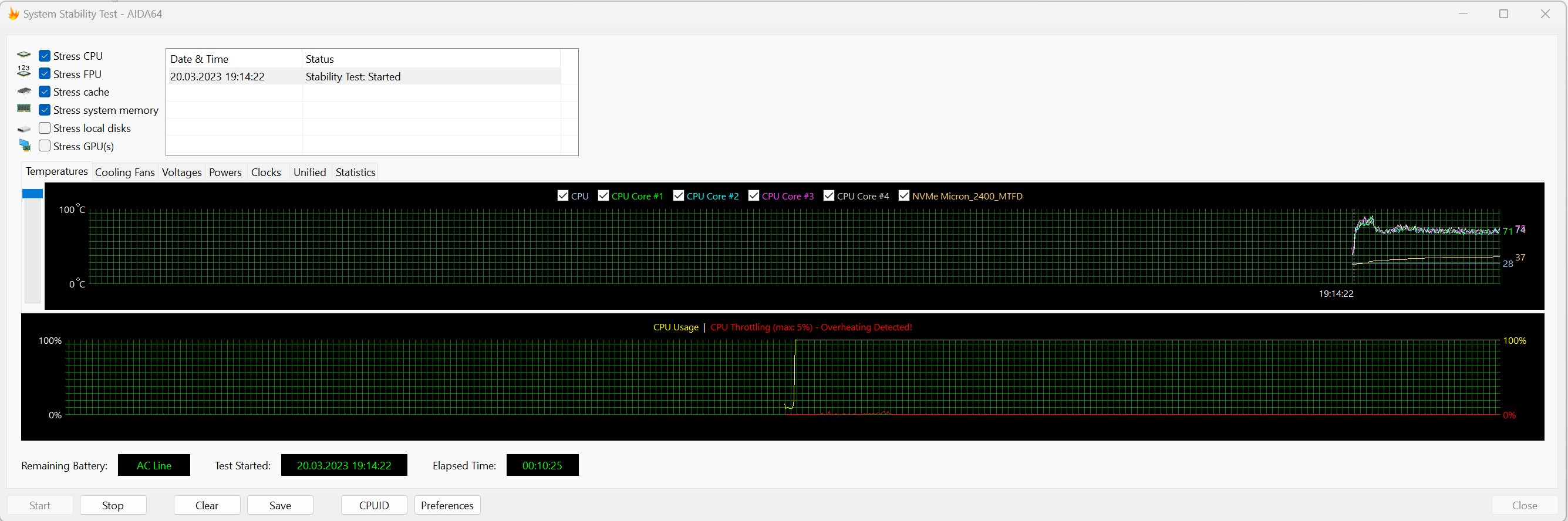Stop the running stability test

click(113, 505)
